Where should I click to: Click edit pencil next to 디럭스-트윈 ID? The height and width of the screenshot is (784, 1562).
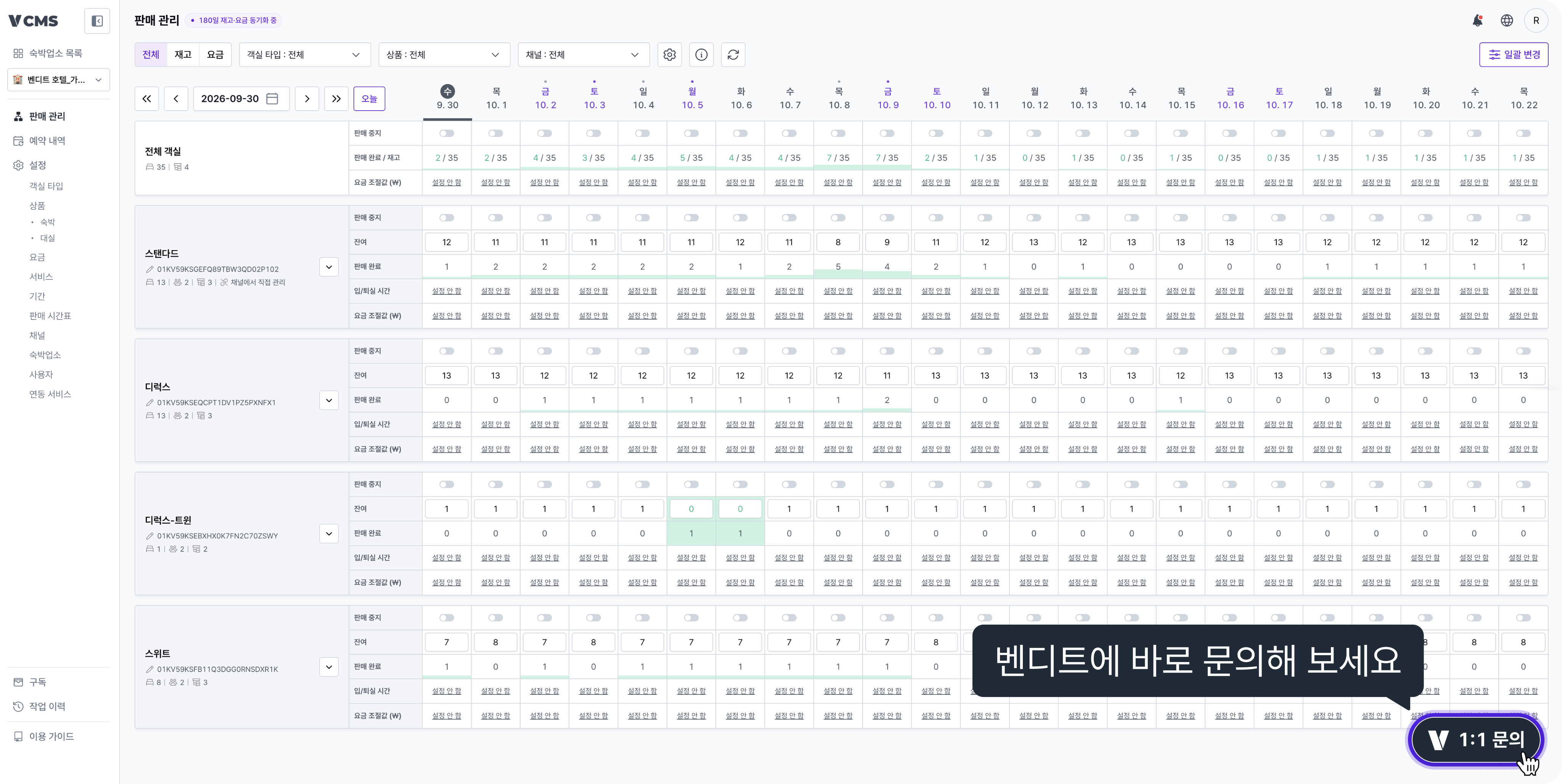point(150,536)
